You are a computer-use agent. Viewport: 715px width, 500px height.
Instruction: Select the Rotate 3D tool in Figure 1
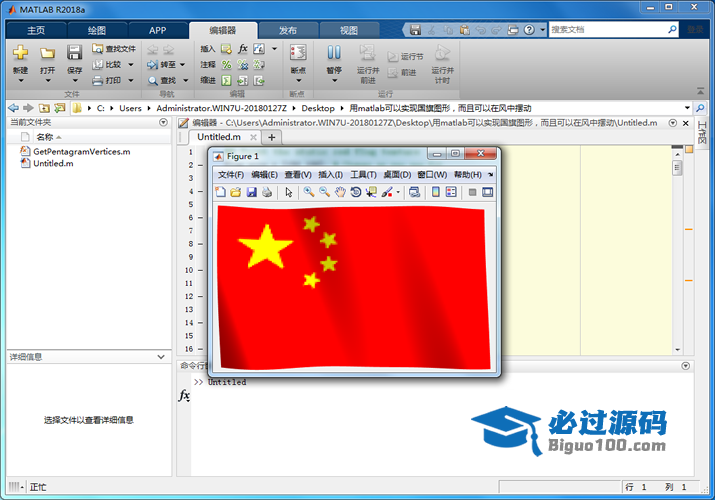[x=356, y=192]
